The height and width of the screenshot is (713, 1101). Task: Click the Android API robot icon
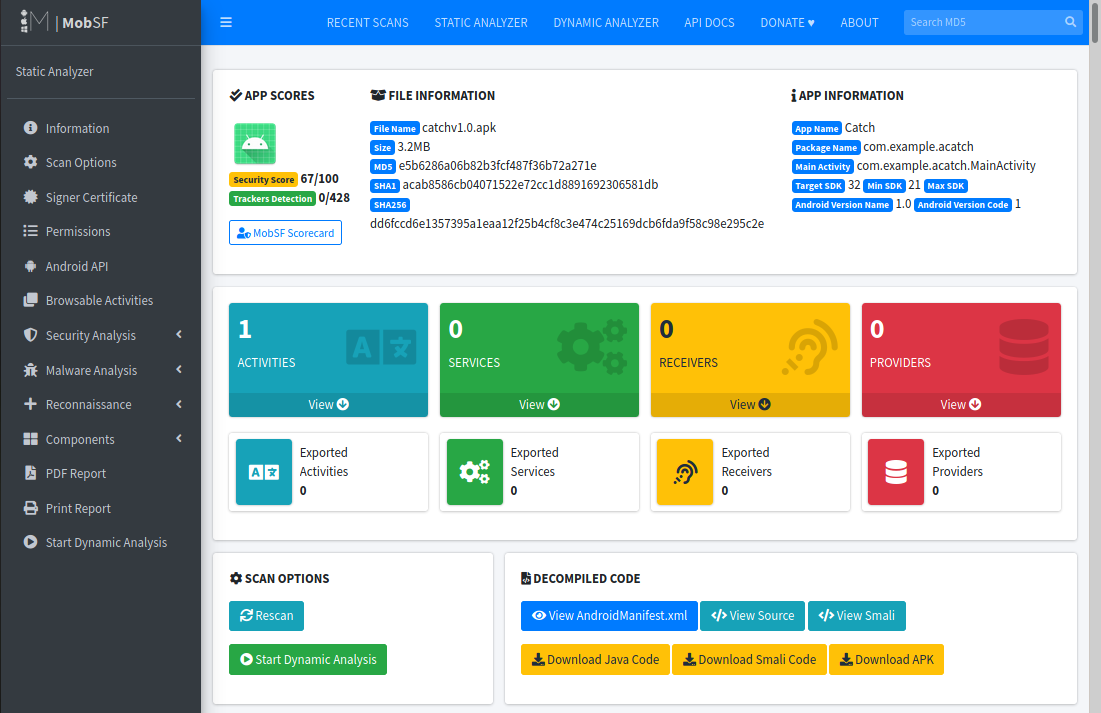(30, 266)
